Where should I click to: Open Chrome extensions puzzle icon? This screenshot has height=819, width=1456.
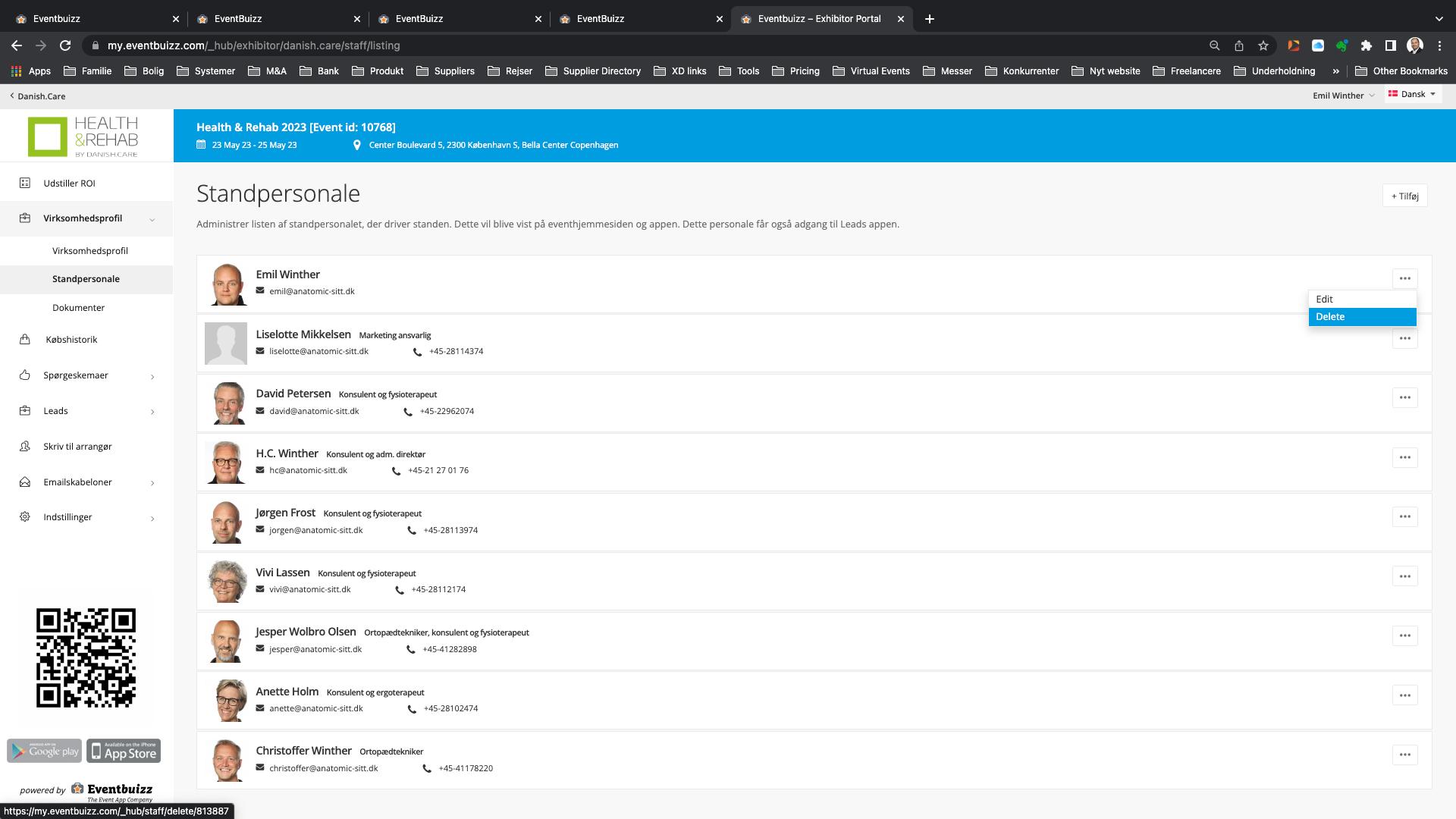pyautogui.click(x=1366, y=45)
